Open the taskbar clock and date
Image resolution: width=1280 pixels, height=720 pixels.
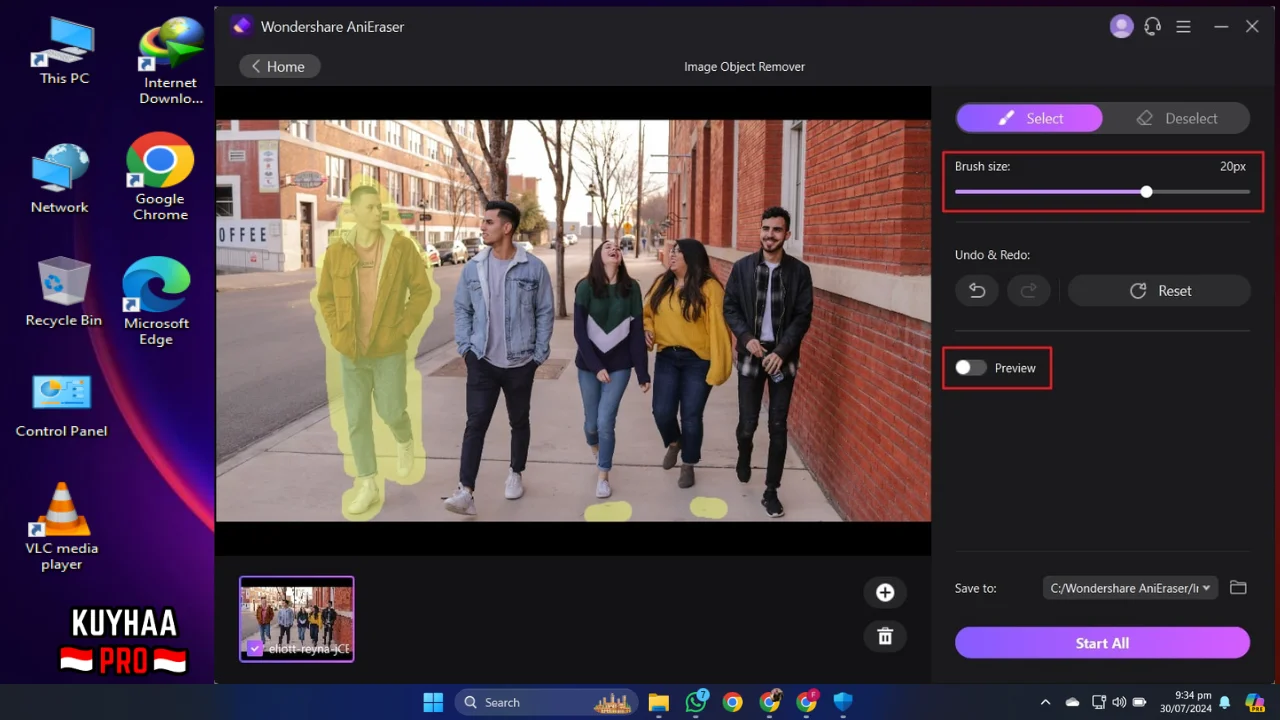(1186, 702)
